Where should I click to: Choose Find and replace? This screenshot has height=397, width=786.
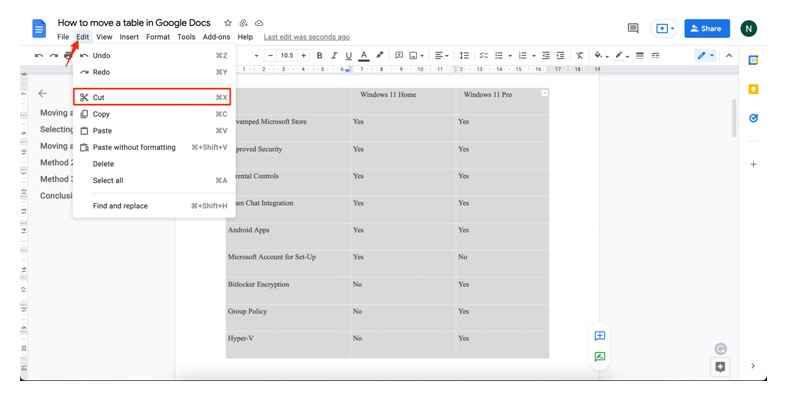[154, 206]
